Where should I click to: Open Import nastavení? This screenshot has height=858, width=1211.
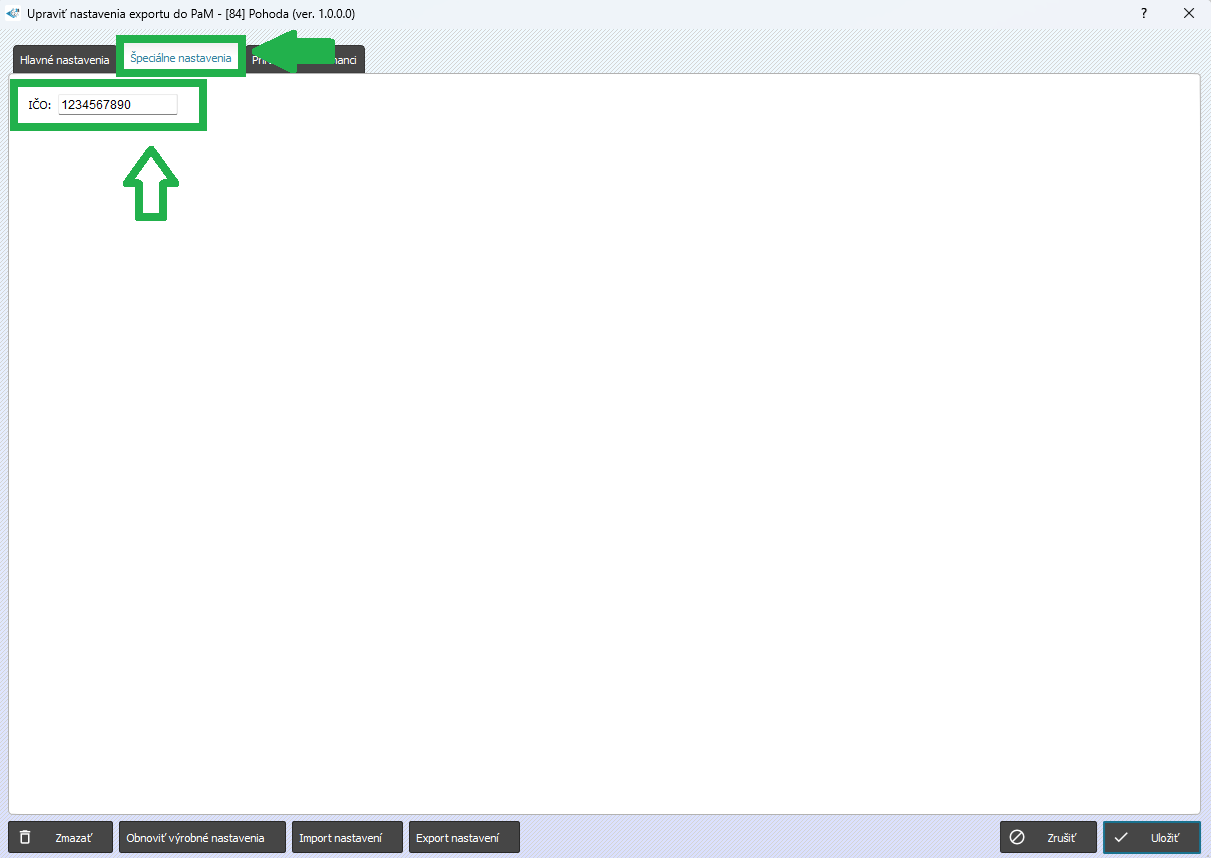click(348, 837)
